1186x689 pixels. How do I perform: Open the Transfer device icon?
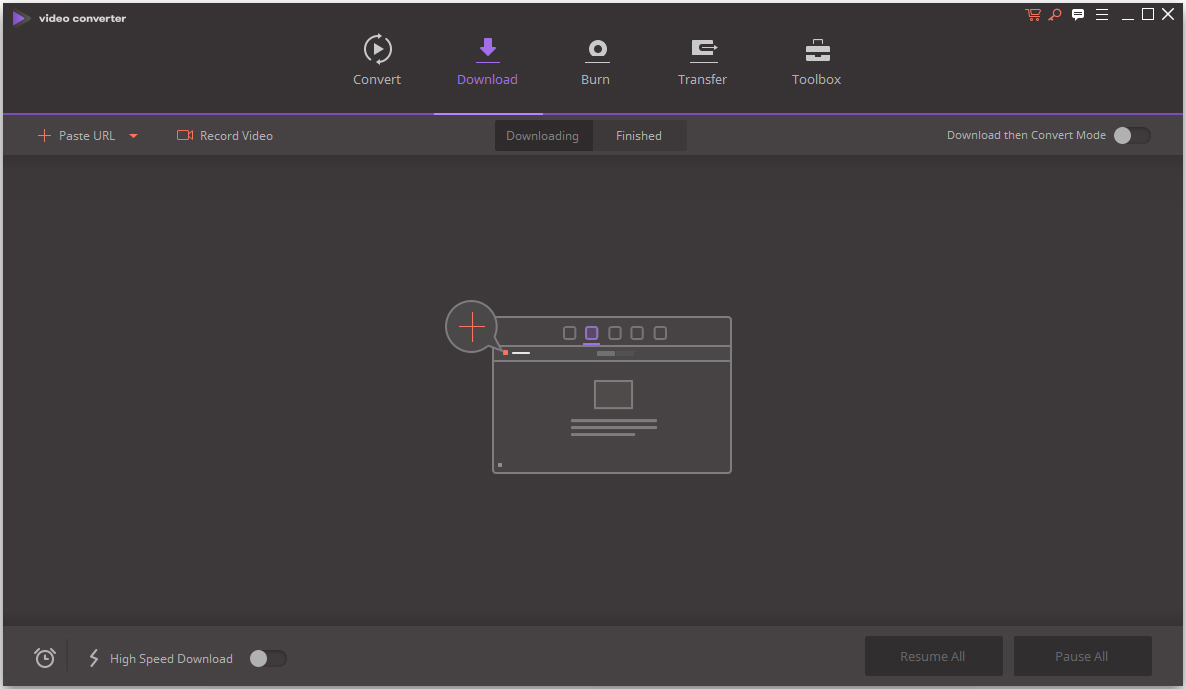click(704, 51)
